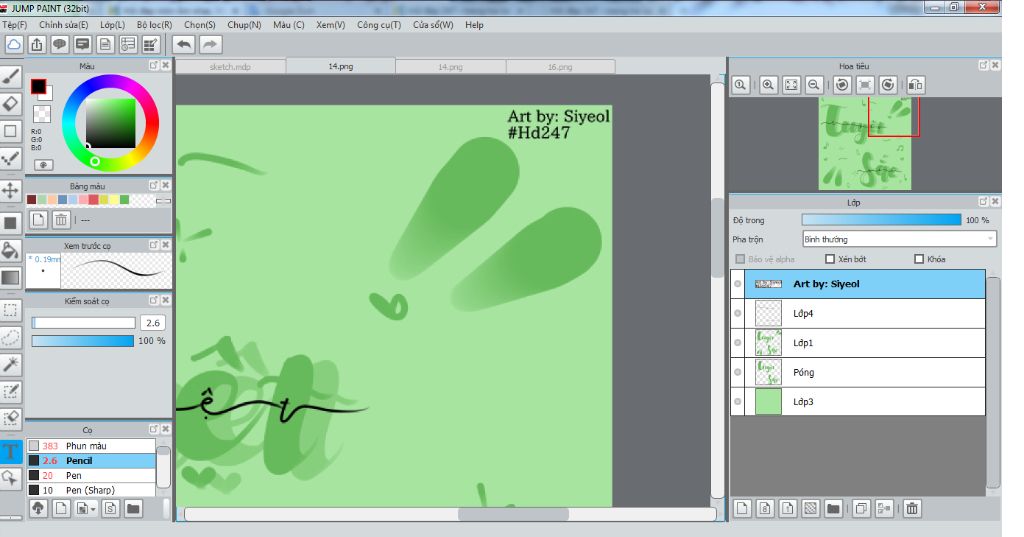Toggle the Bảo vệ alpha checkbox
This screenshot has height=537, width=1024.
tap(740, 259)
